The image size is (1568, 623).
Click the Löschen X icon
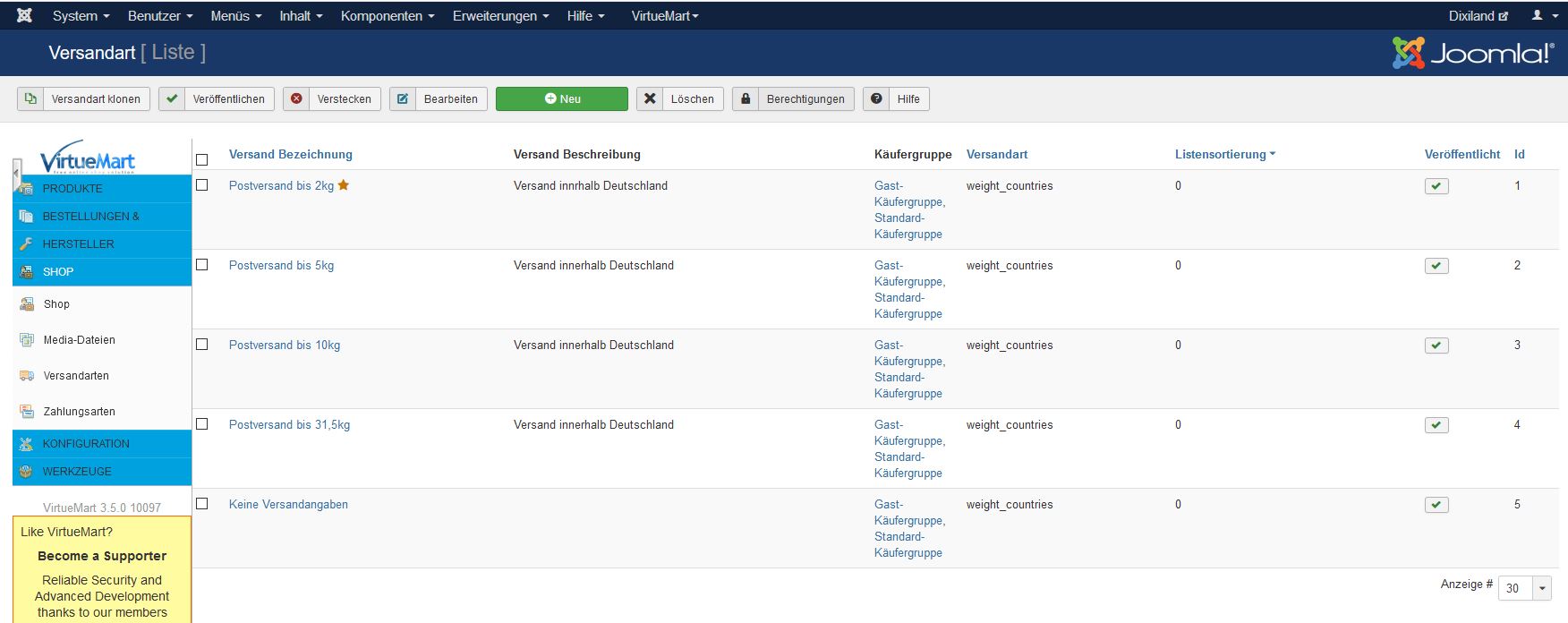(650, 98)
